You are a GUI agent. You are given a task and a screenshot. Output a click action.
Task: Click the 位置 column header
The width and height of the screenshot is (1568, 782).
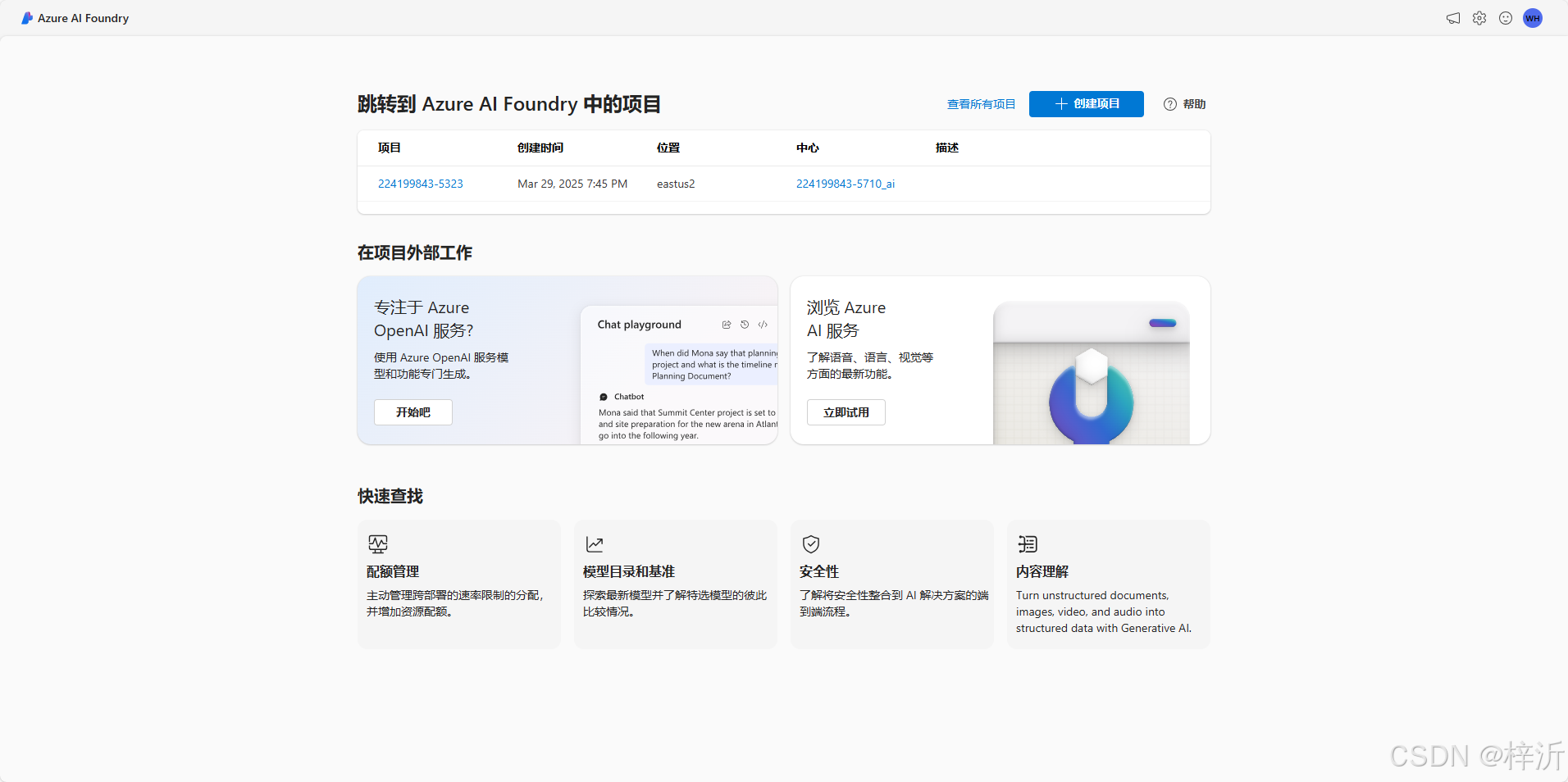pyautogui.click(x=668, y=148)
